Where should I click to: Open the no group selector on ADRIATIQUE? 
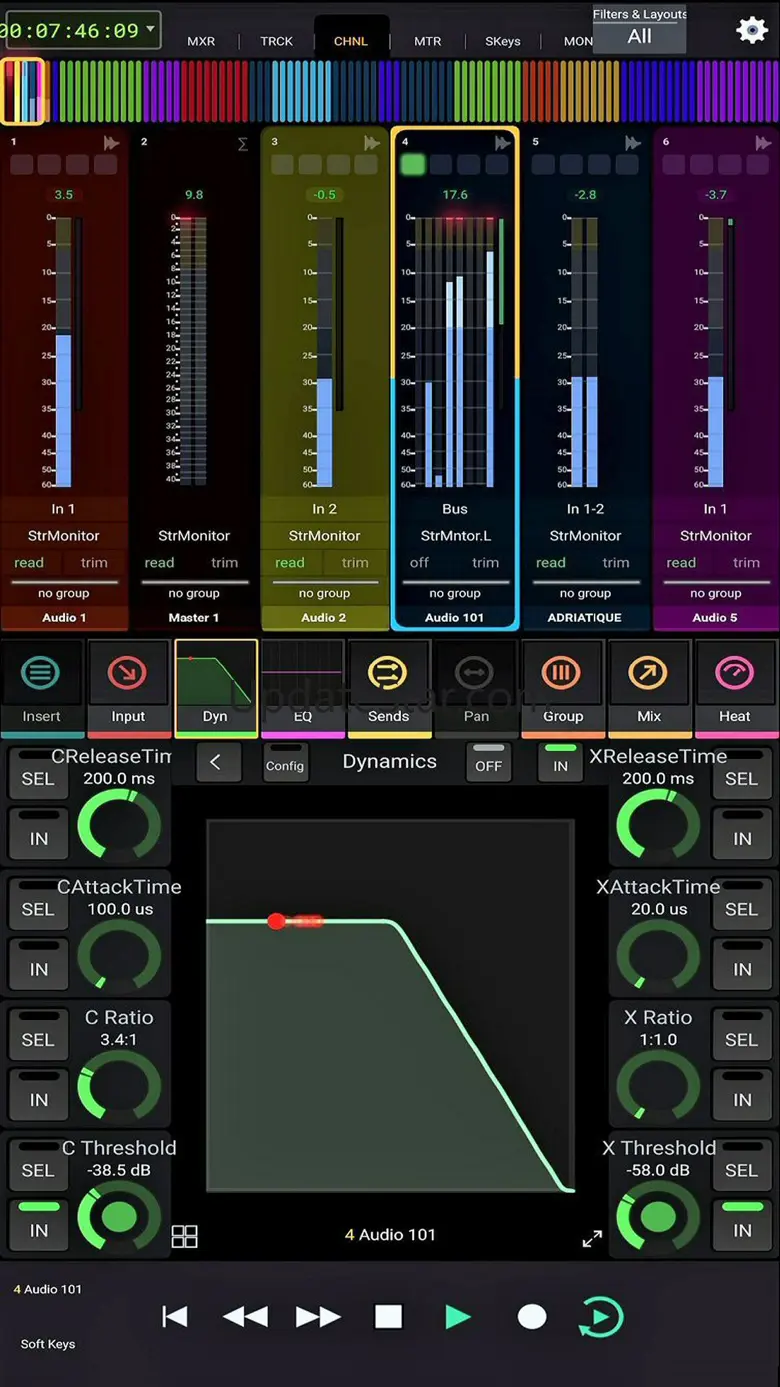(585, 594)
